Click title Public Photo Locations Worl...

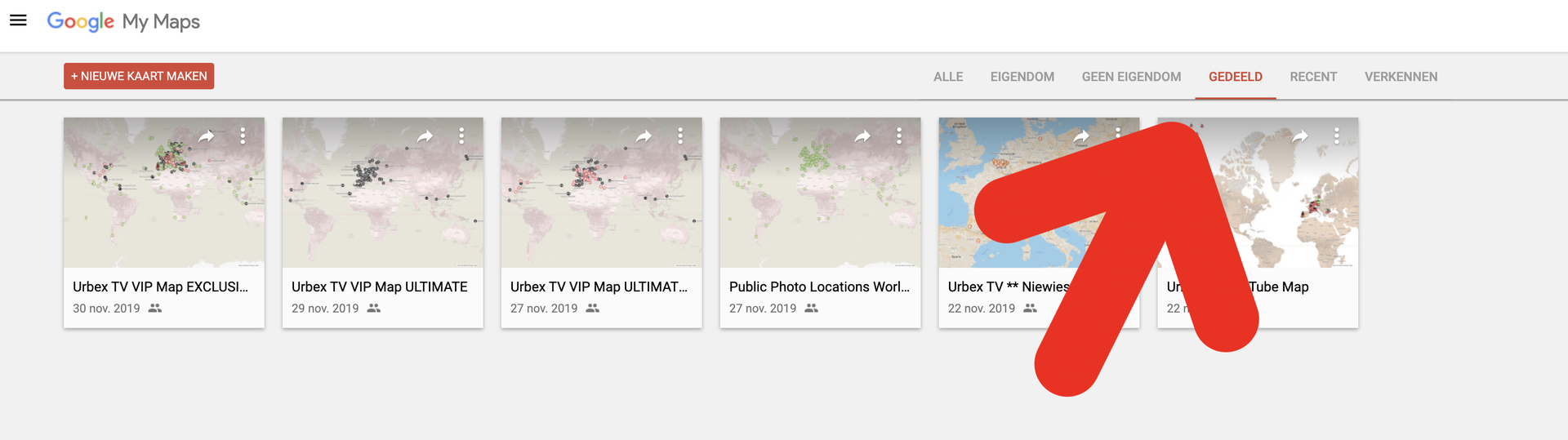tap(819, 287)
